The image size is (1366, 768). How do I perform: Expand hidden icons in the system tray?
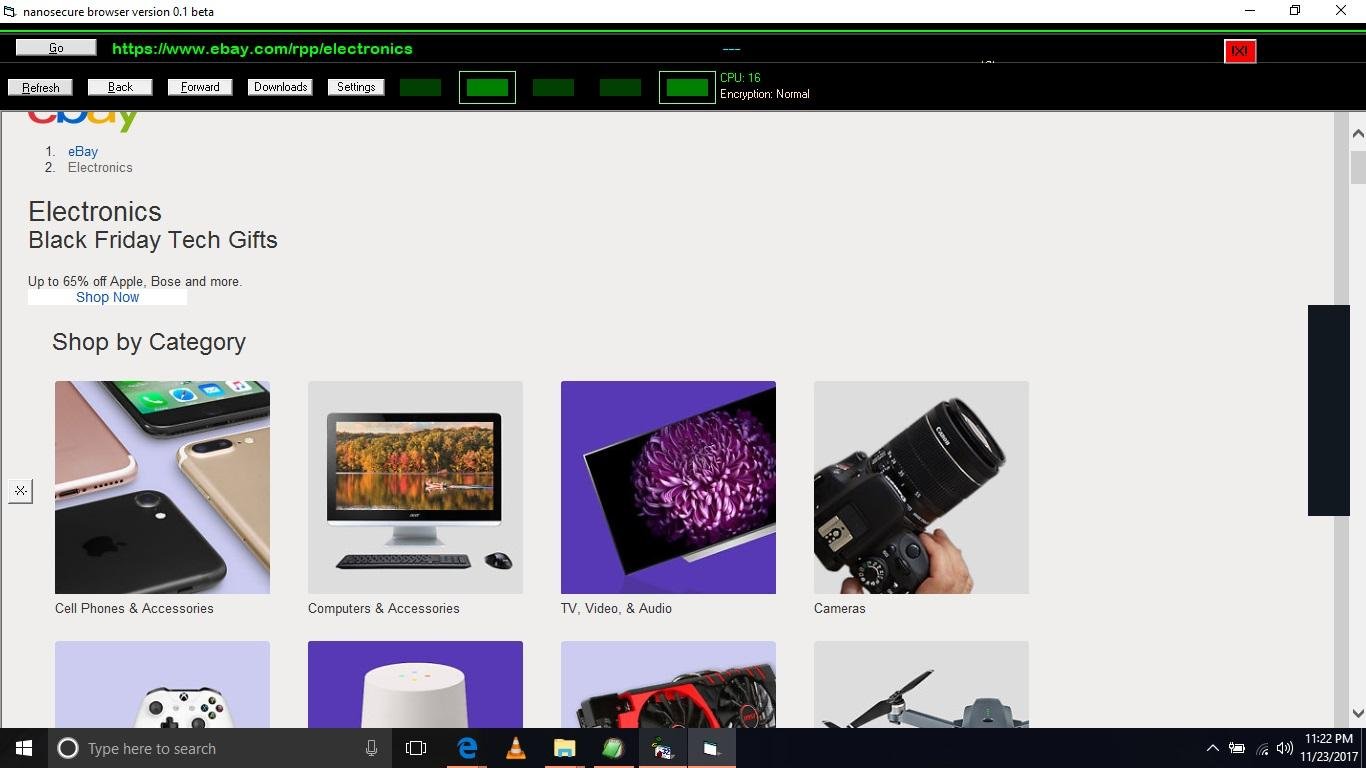pos(1211,748)
